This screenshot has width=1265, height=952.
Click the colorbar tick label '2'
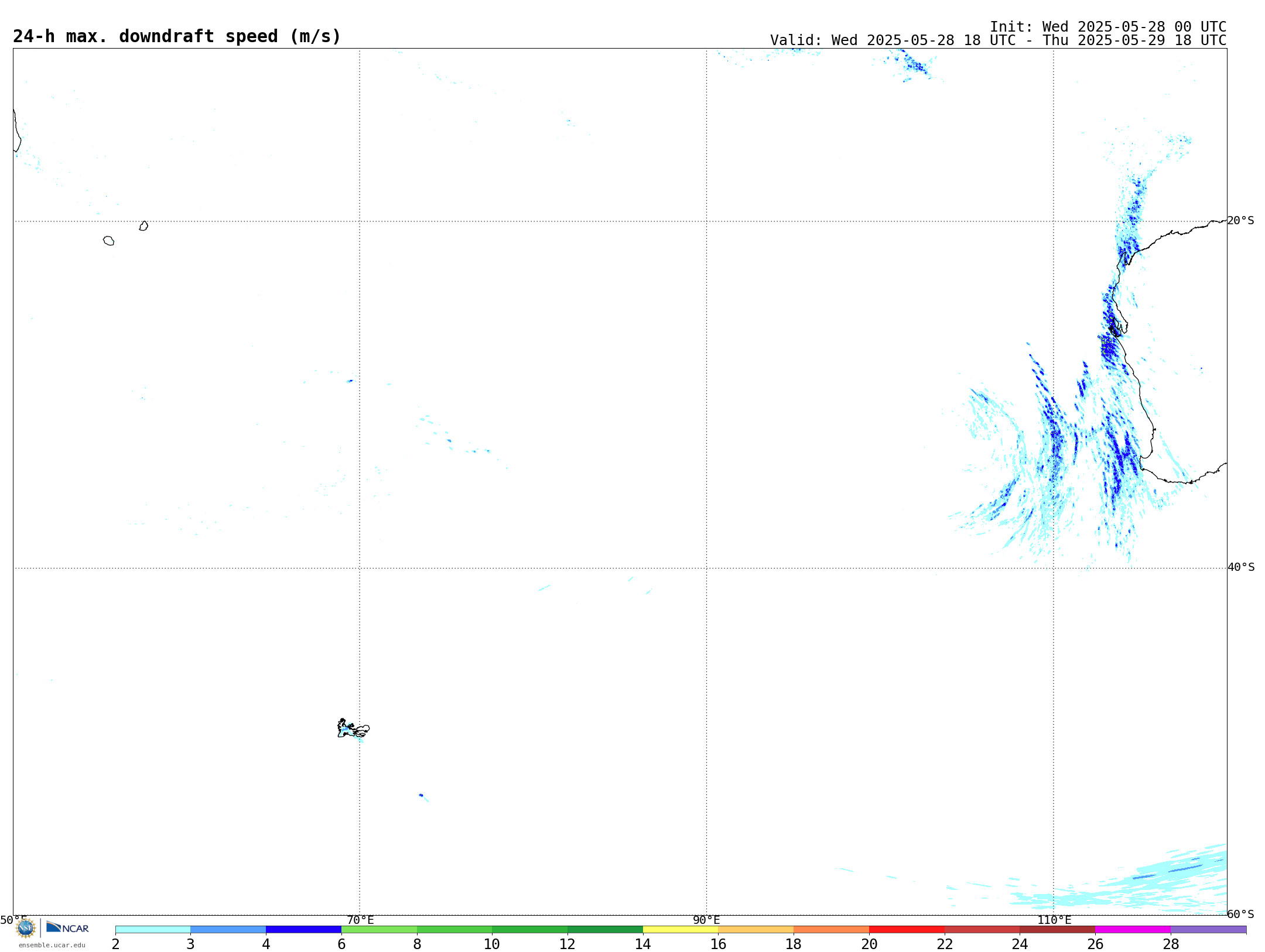115,944
